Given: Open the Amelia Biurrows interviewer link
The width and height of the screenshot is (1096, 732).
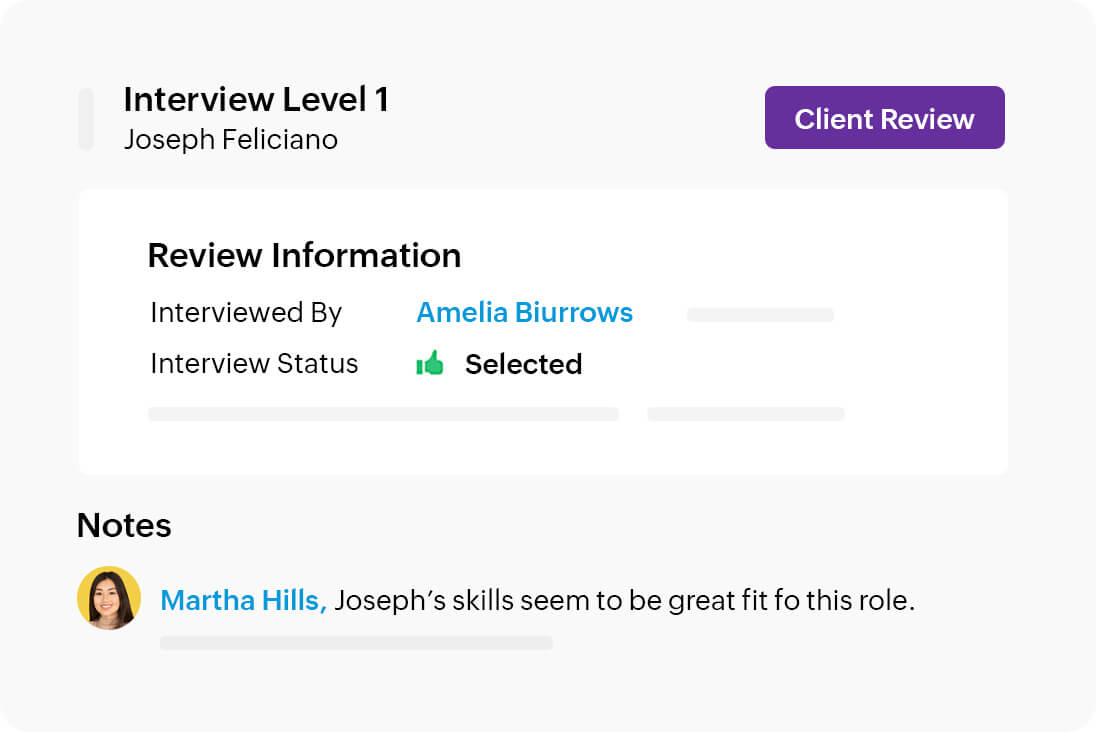Looking at the screenshot, I should 524,313.
